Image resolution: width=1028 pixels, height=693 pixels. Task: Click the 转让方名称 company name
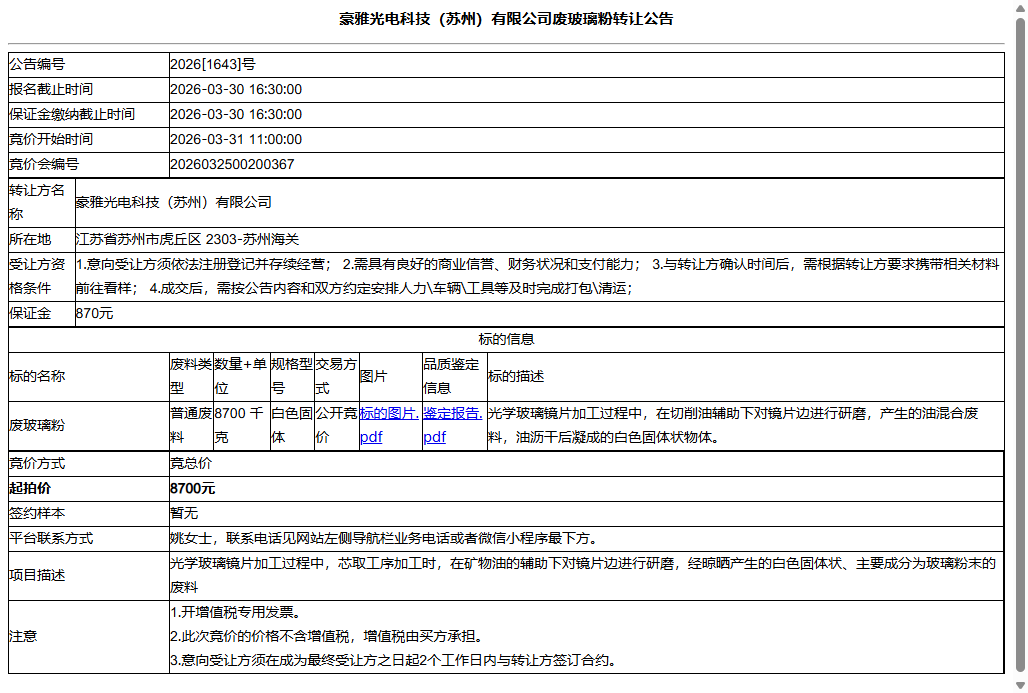pos(176,204)
